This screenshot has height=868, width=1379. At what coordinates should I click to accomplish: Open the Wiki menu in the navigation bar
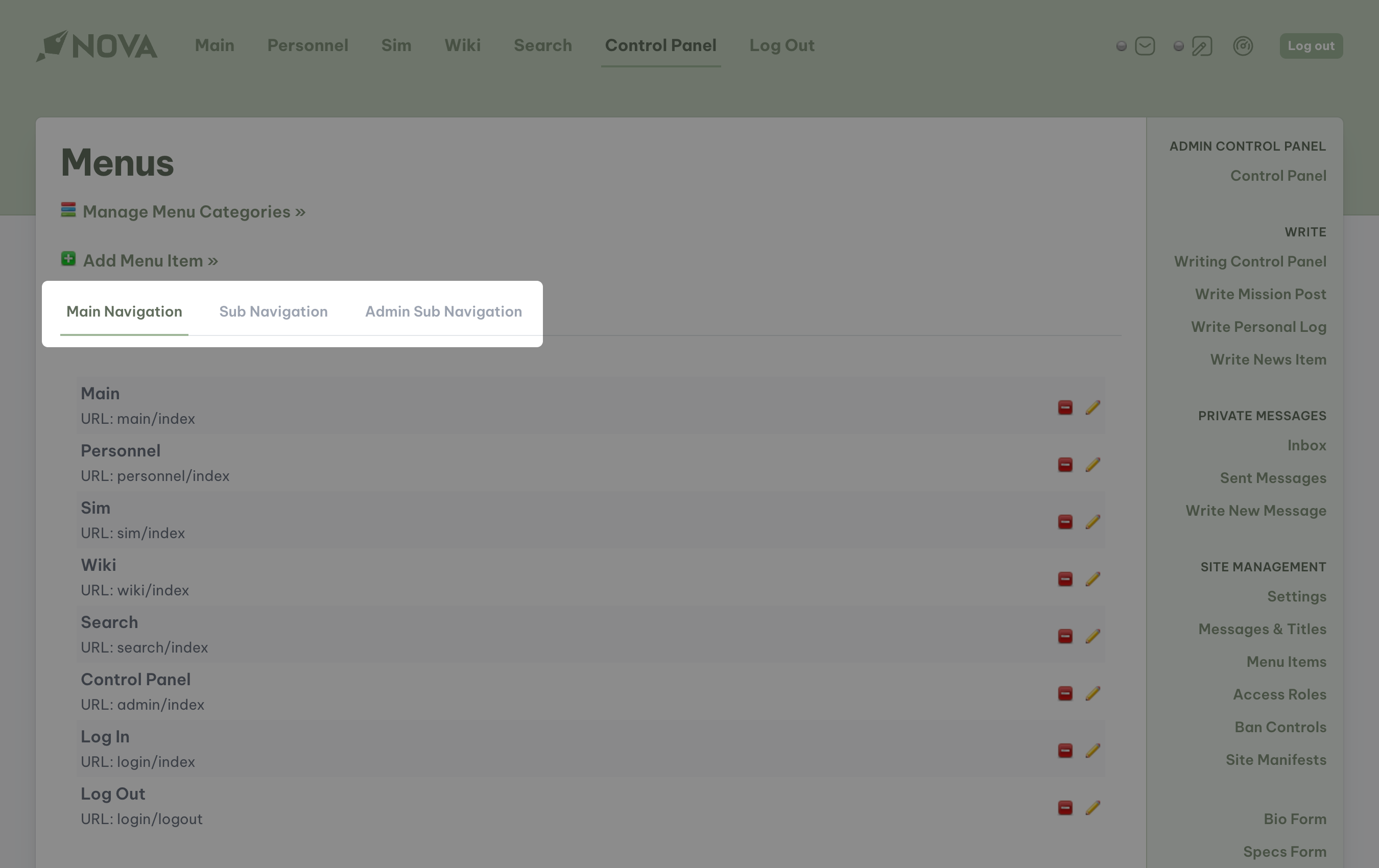coord(462,45)
